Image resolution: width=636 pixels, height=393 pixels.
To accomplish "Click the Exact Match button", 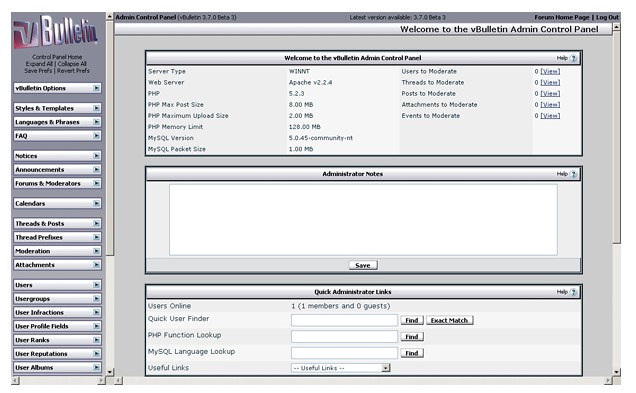I will pos(449,320).
